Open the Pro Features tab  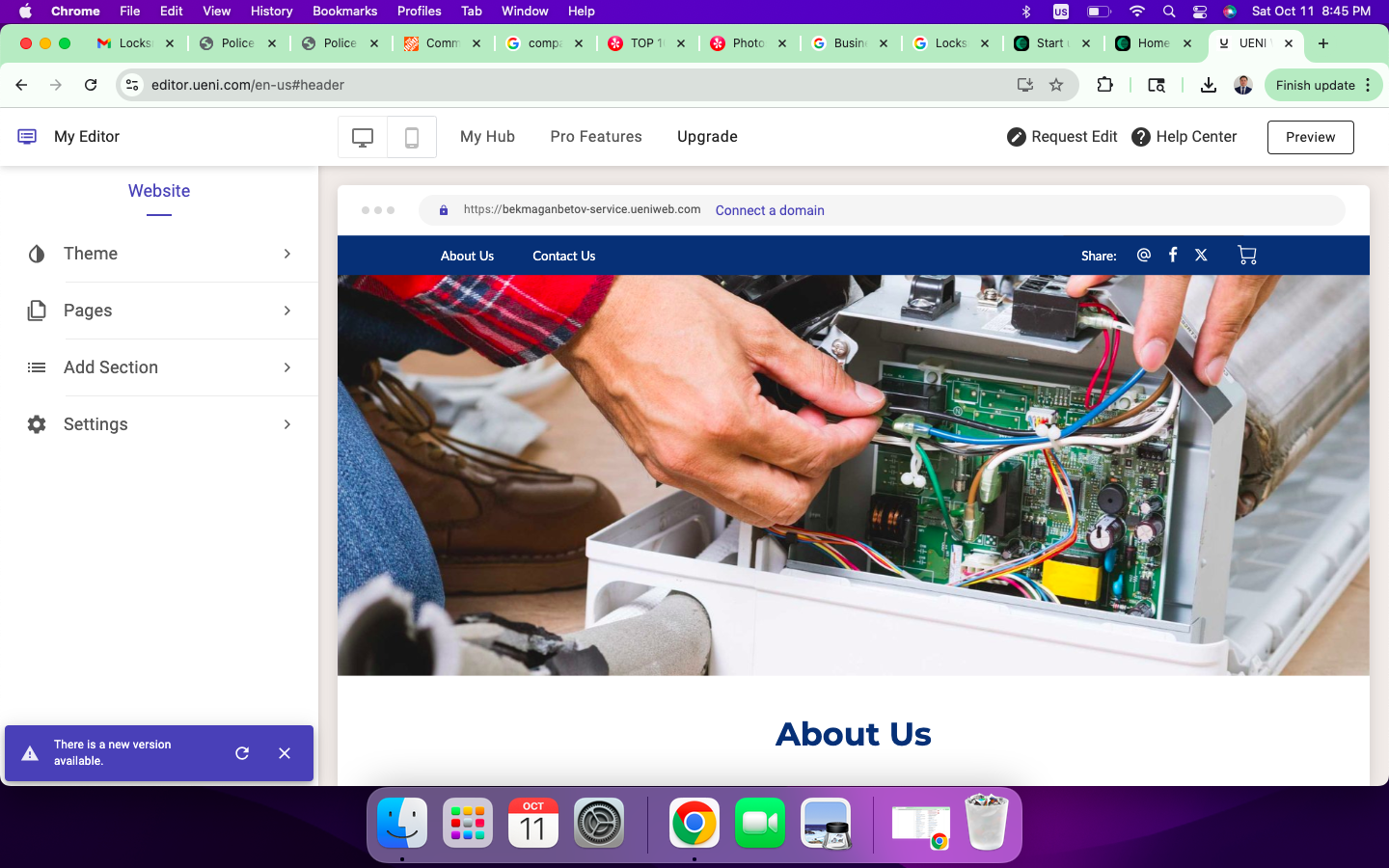[596, 137]
